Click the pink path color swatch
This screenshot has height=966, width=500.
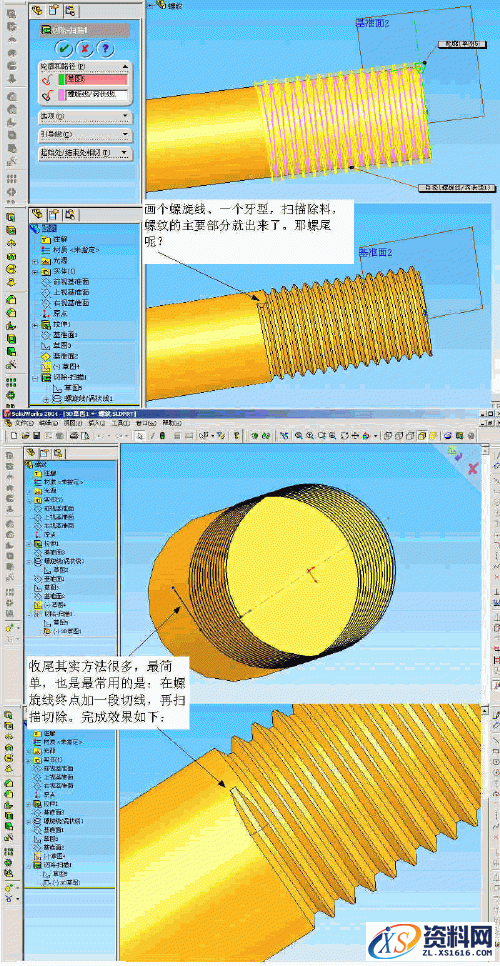pos(62,95)
